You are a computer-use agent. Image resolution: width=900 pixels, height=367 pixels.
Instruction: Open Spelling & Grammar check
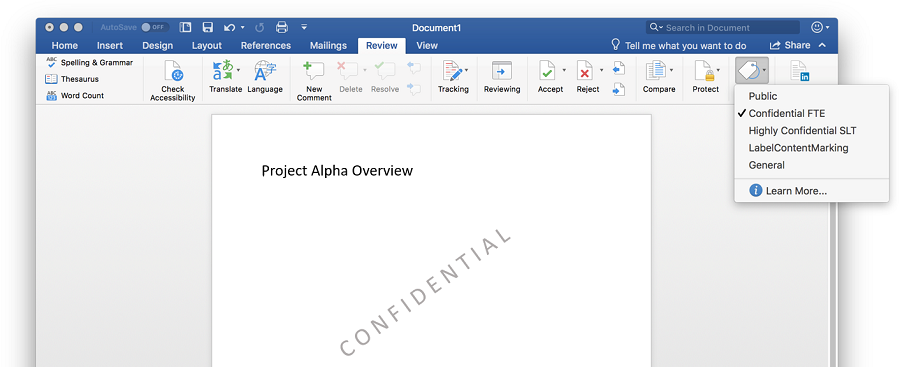point(89,63)
